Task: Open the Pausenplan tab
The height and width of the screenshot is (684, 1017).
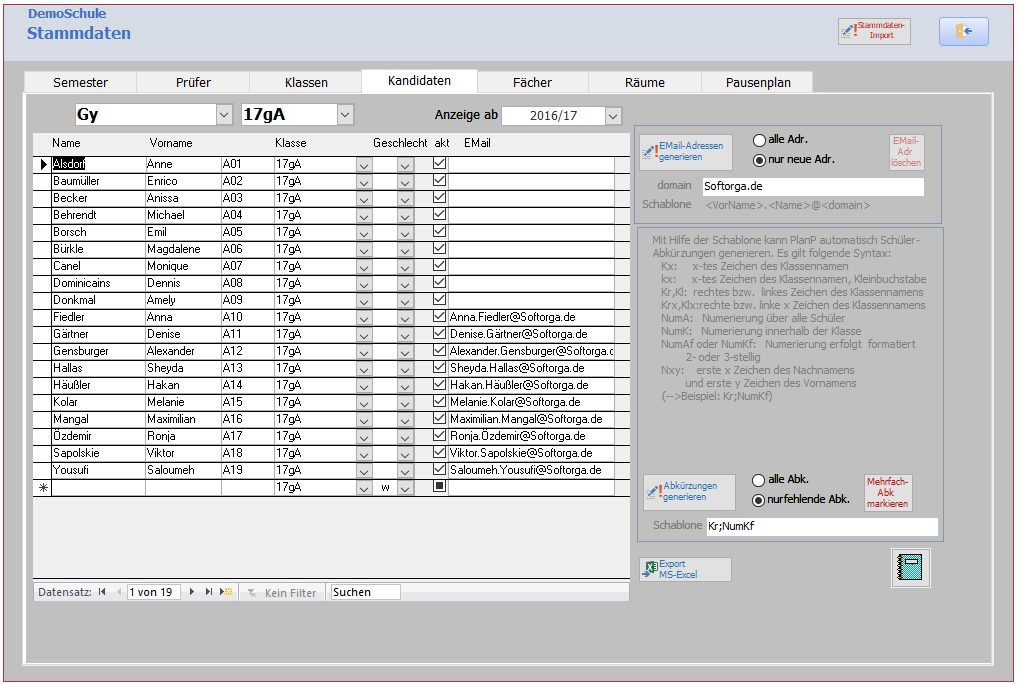Action: pos(756,82)
